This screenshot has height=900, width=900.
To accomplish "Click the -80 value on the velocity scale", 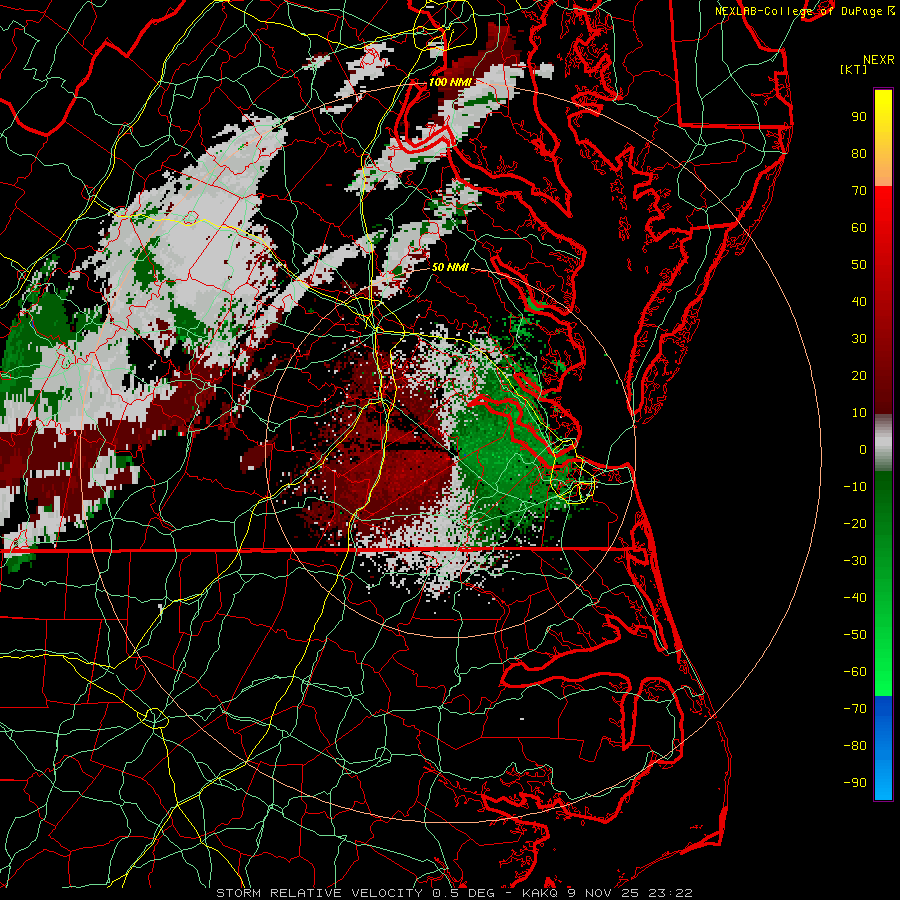I will click(855, 746).
